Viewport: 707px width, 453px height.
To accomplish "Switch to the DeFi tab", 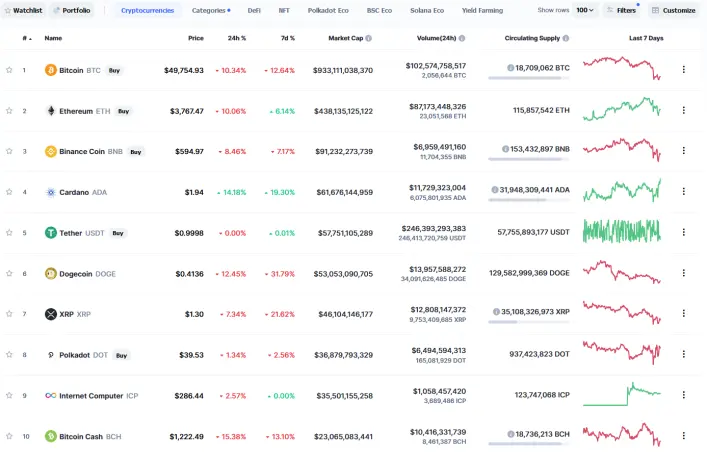I will coord(254,10).
